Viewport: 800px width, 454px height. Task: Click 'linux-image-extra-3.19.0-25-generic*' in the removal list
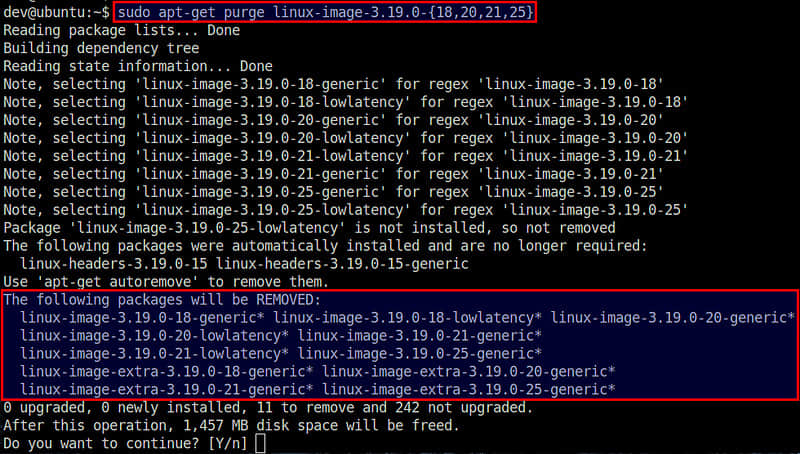(469, 390)
